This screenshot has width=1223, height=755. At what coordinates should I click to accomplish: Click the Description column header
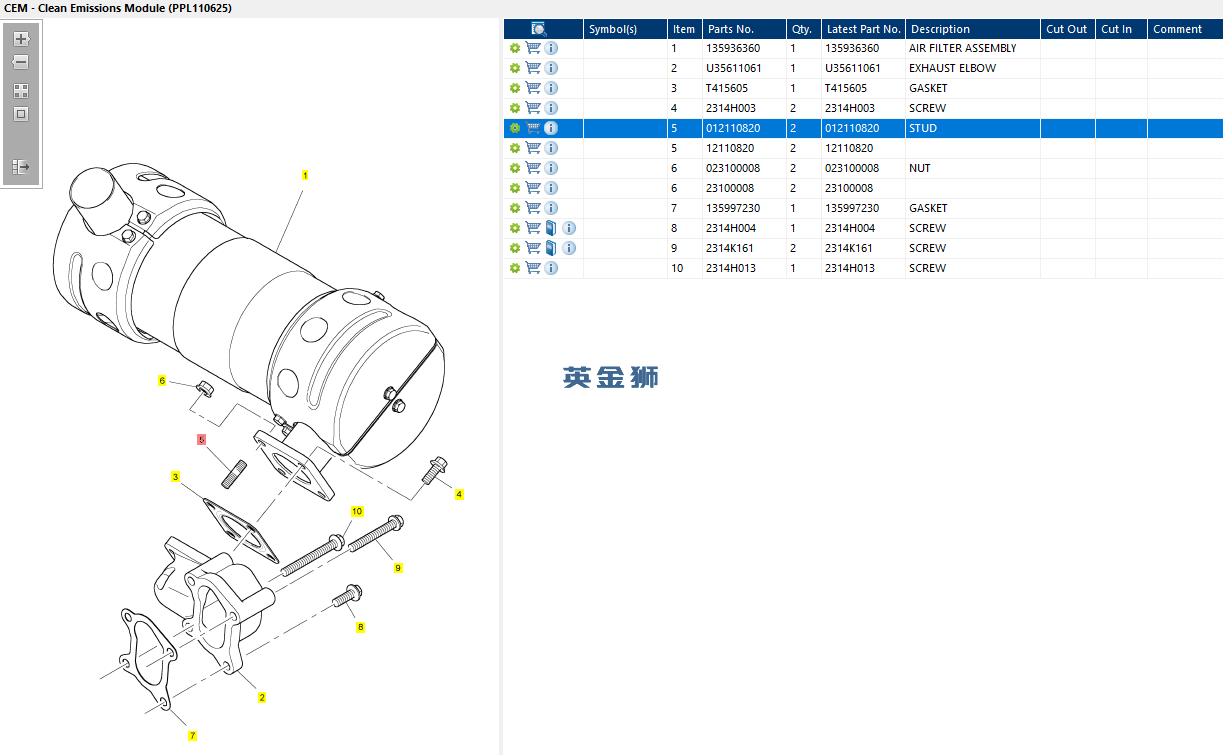pyautogui.click(x=973, y=29)
